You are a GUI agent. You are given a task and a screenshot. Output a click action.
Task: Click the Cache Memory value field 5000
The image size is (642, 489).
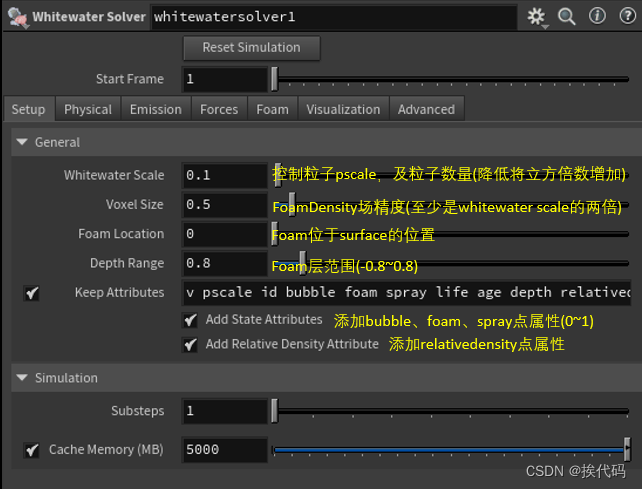coord(224,450)
